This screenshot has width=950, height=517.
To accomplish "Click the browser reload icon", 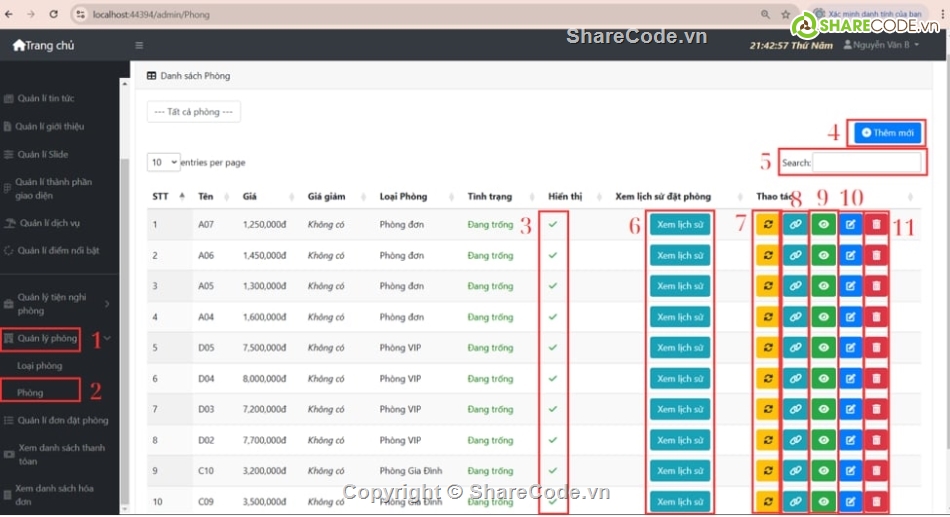I will pos(53,14).
